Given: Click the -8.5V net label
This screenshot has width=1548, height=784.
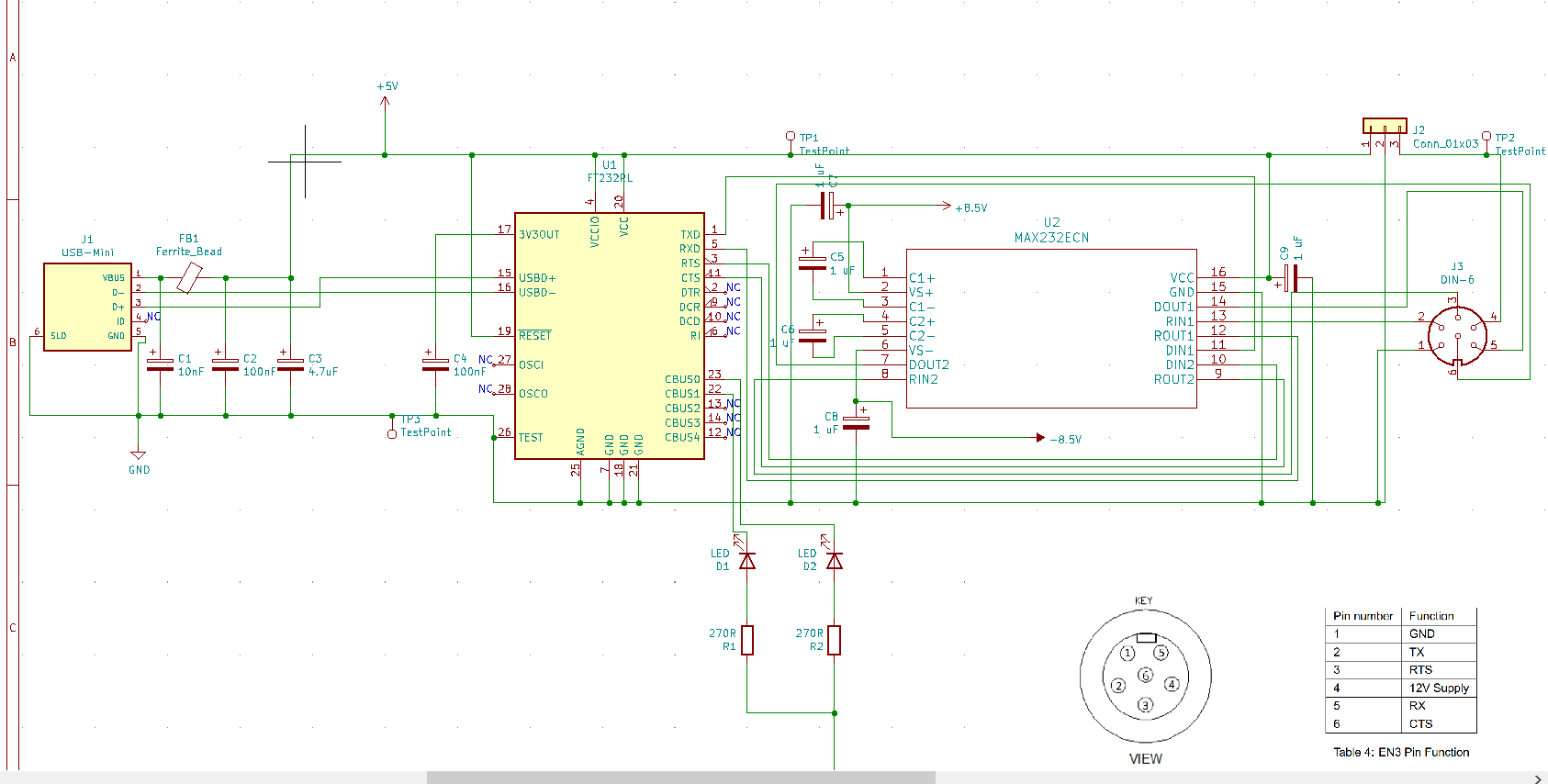Looking at the screenshot, I should pos(1065,440).
